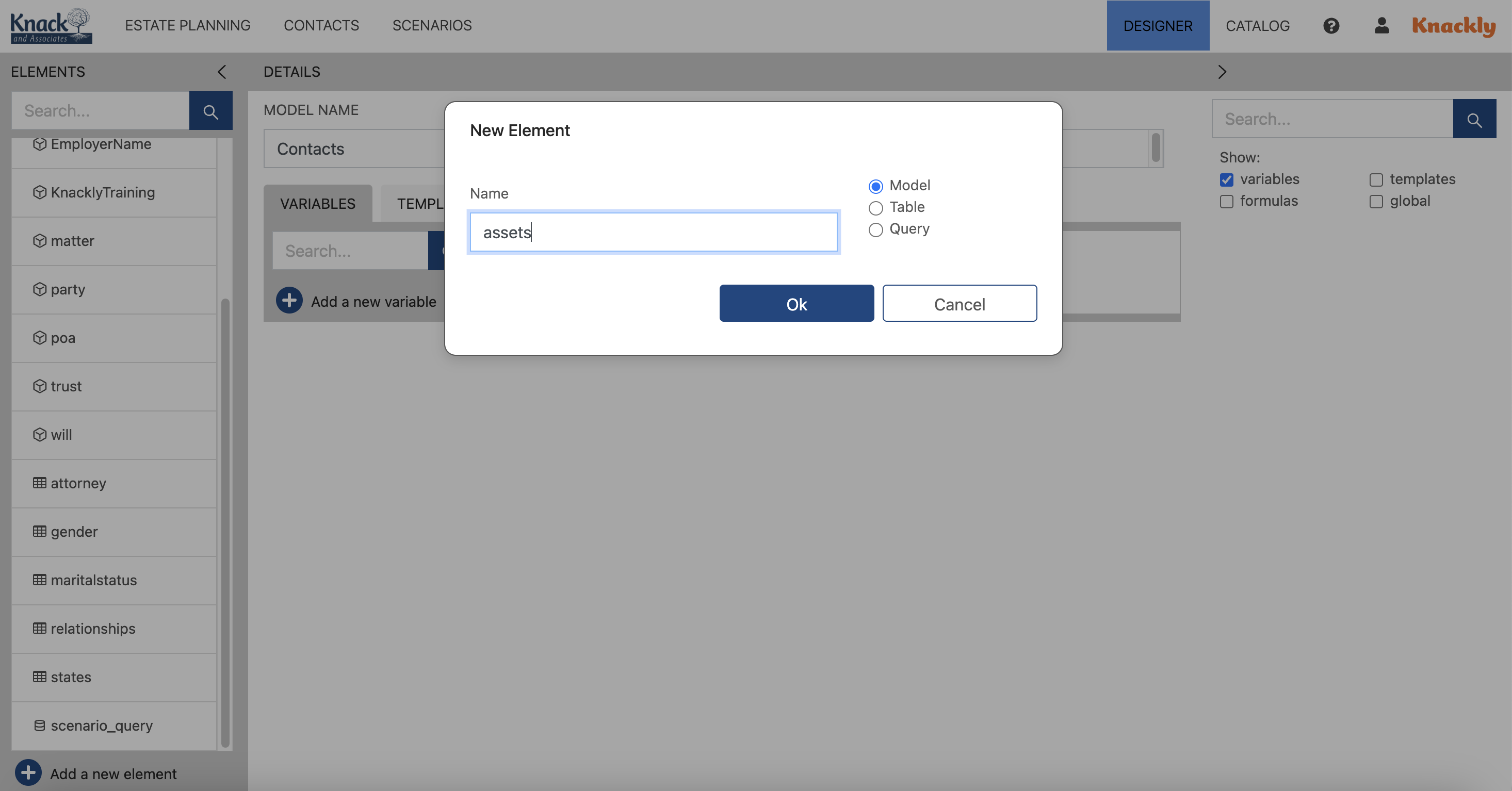Click the search magnifier in the Elements panel
Screen dimensions: 1512x791
(210, 110)
